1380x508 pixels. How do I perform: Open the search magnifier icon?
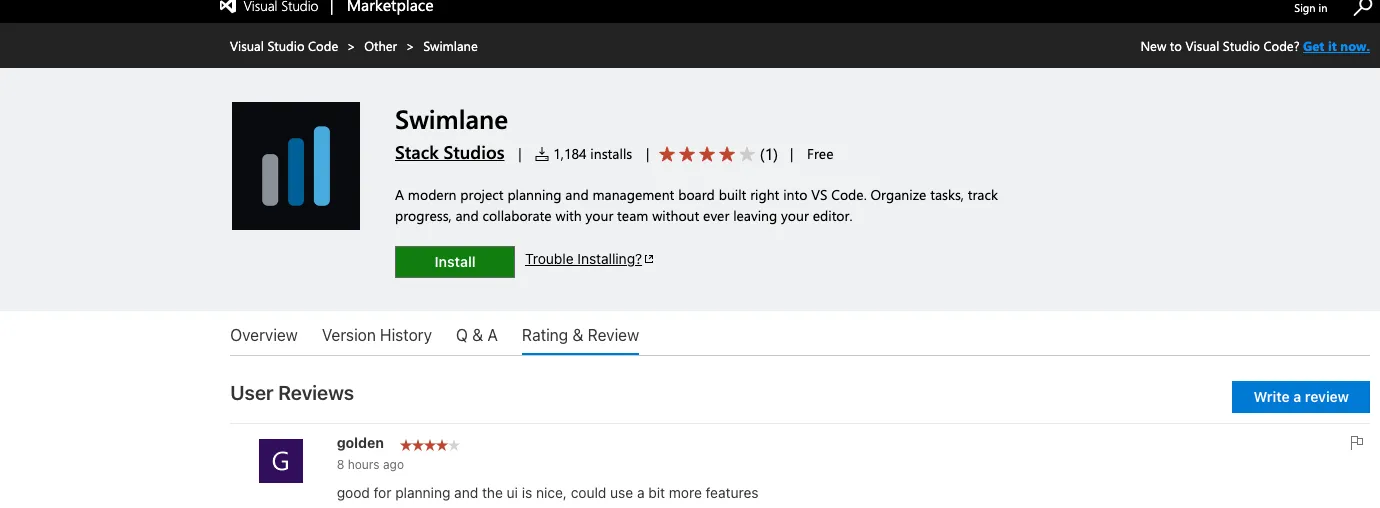point(1363,7)
